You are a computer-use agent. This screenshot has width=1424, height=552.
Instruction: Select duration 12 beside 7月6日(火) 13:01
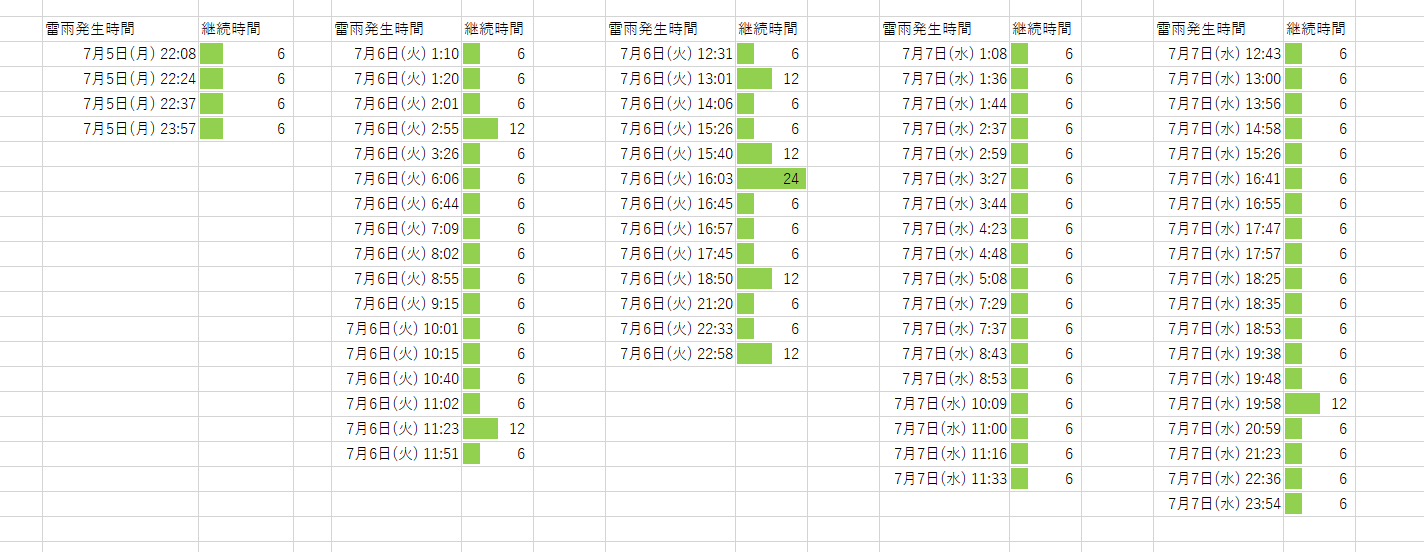coord(771,79)
